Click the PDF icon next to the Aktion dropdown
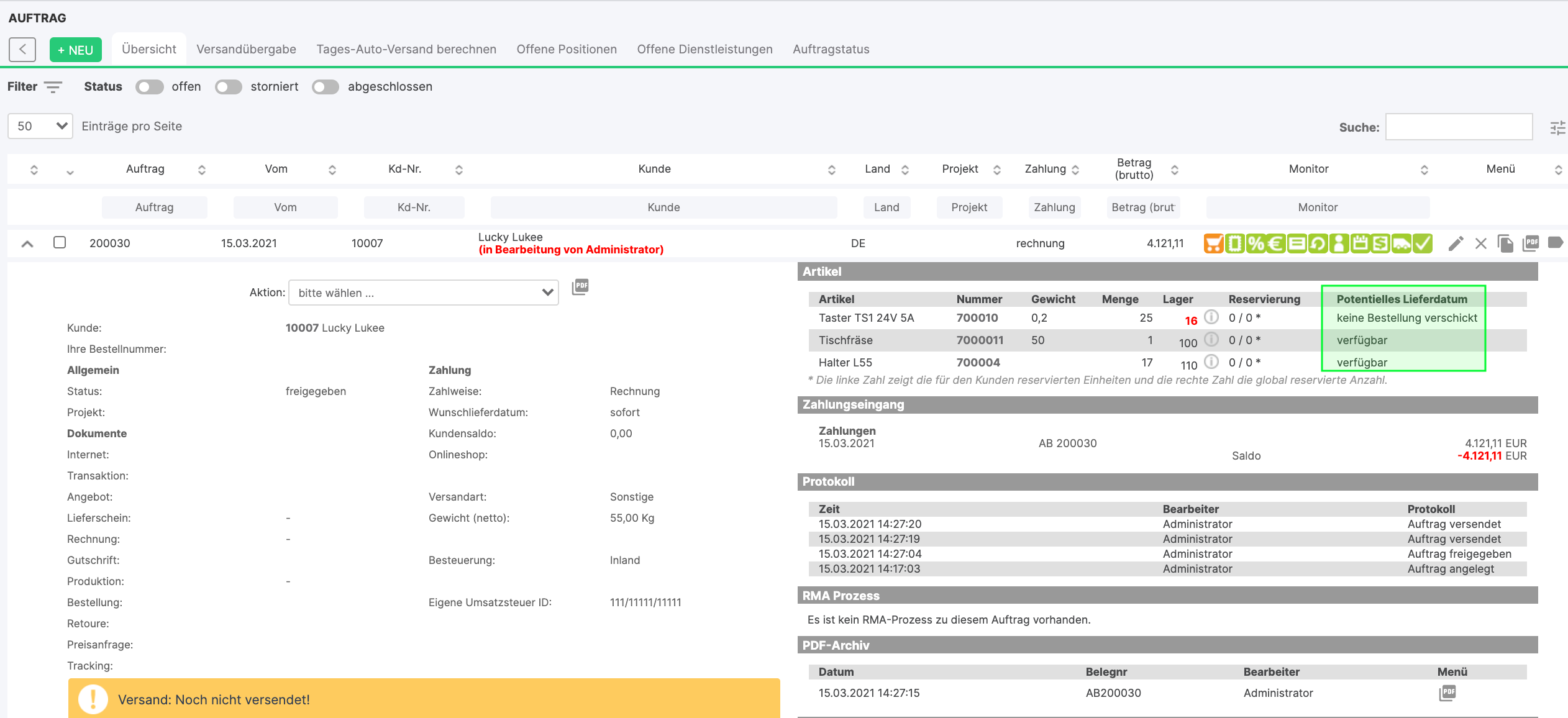 coord(580,287)
